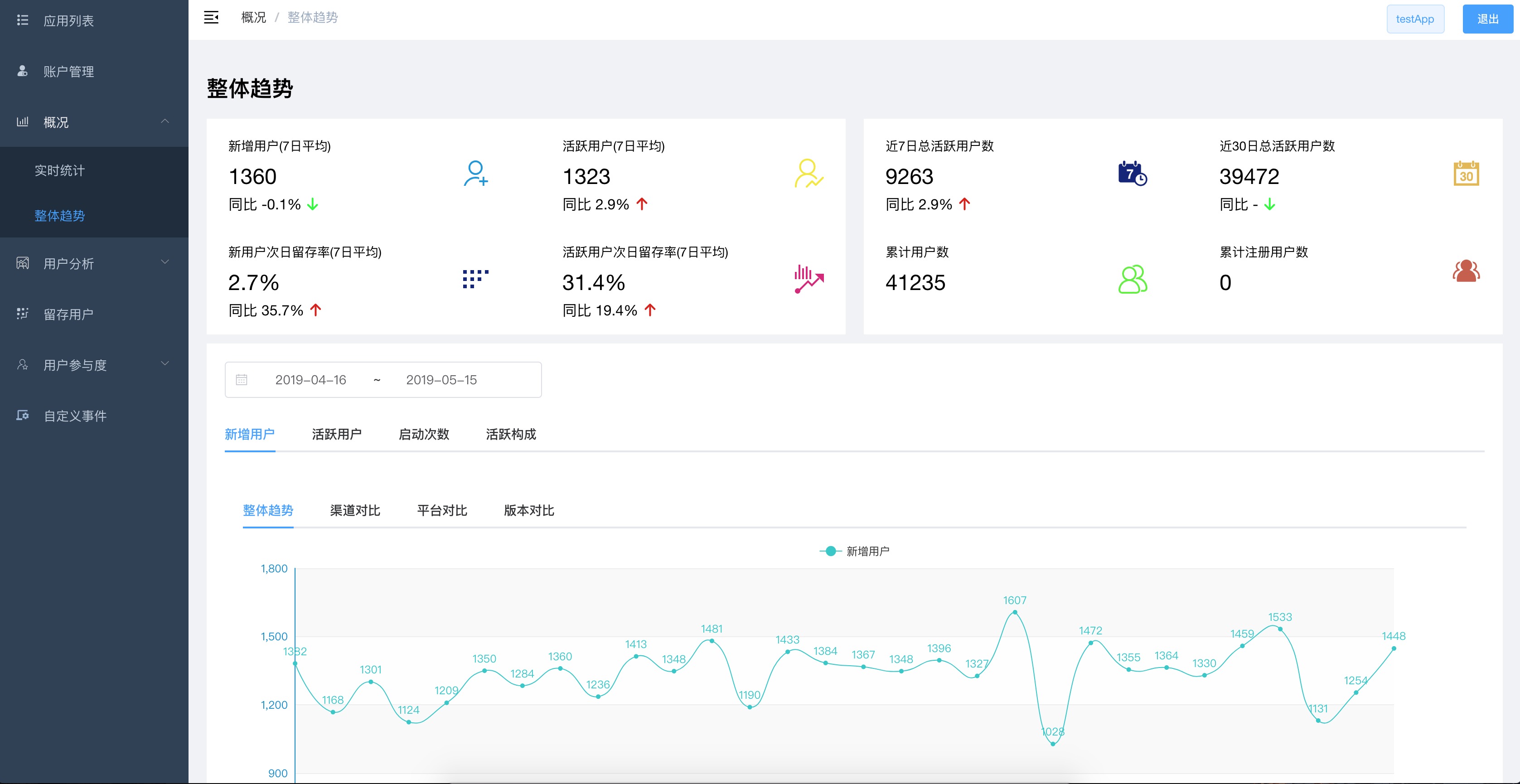Toggle the 新增用户 chart legend marker

(x=830, y=551)
